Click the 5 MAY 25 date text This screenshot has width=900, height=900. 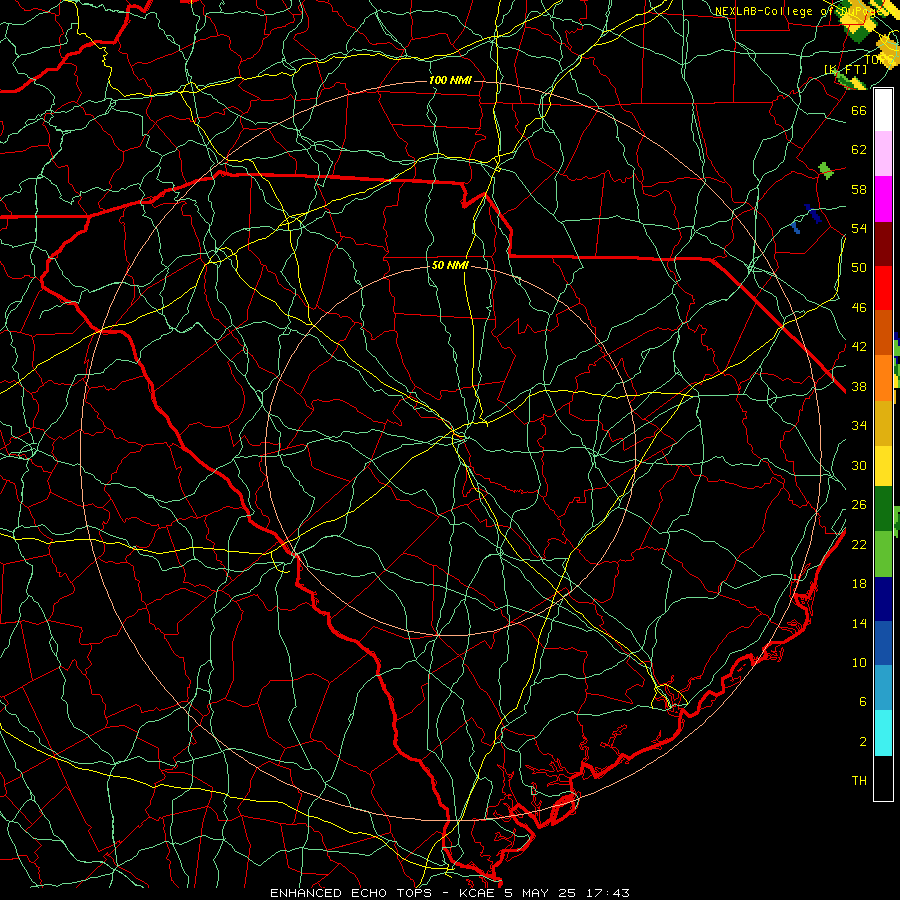540,893
